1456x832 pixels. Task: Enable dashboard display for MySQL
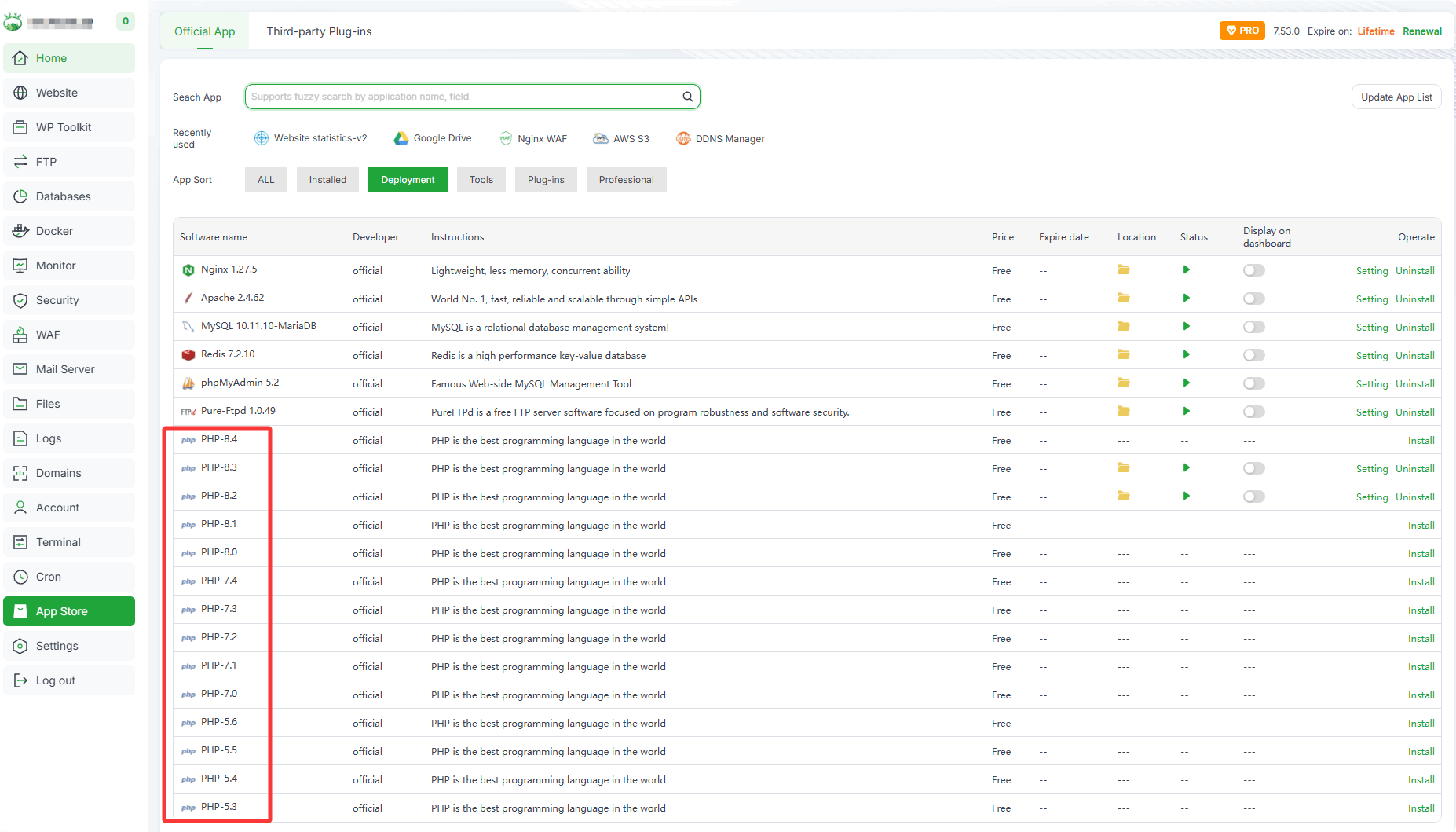(1253, 327)
